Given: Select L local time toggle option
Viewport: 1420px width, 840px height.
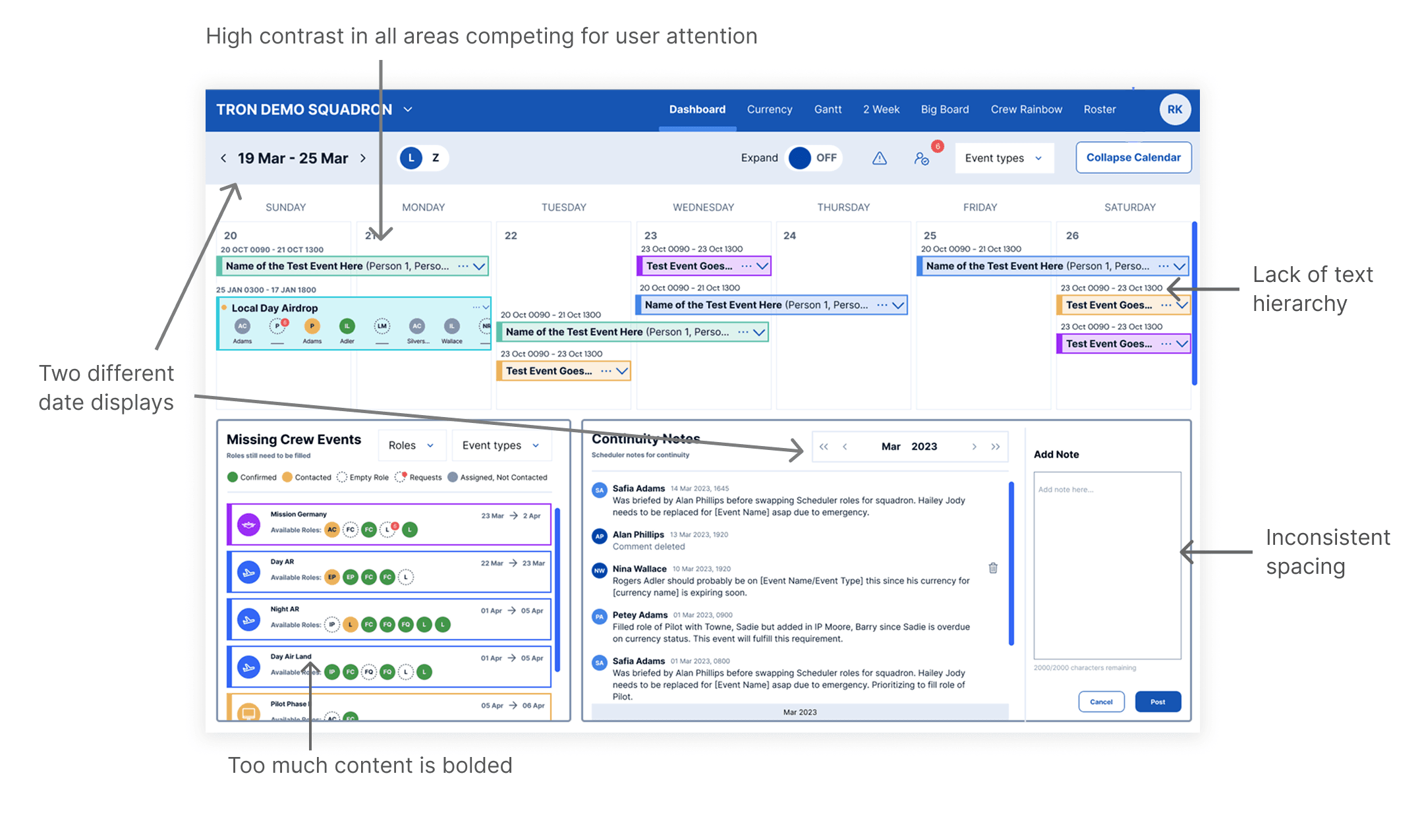Looking at the screenshot, I should click(x=411, y=158).
